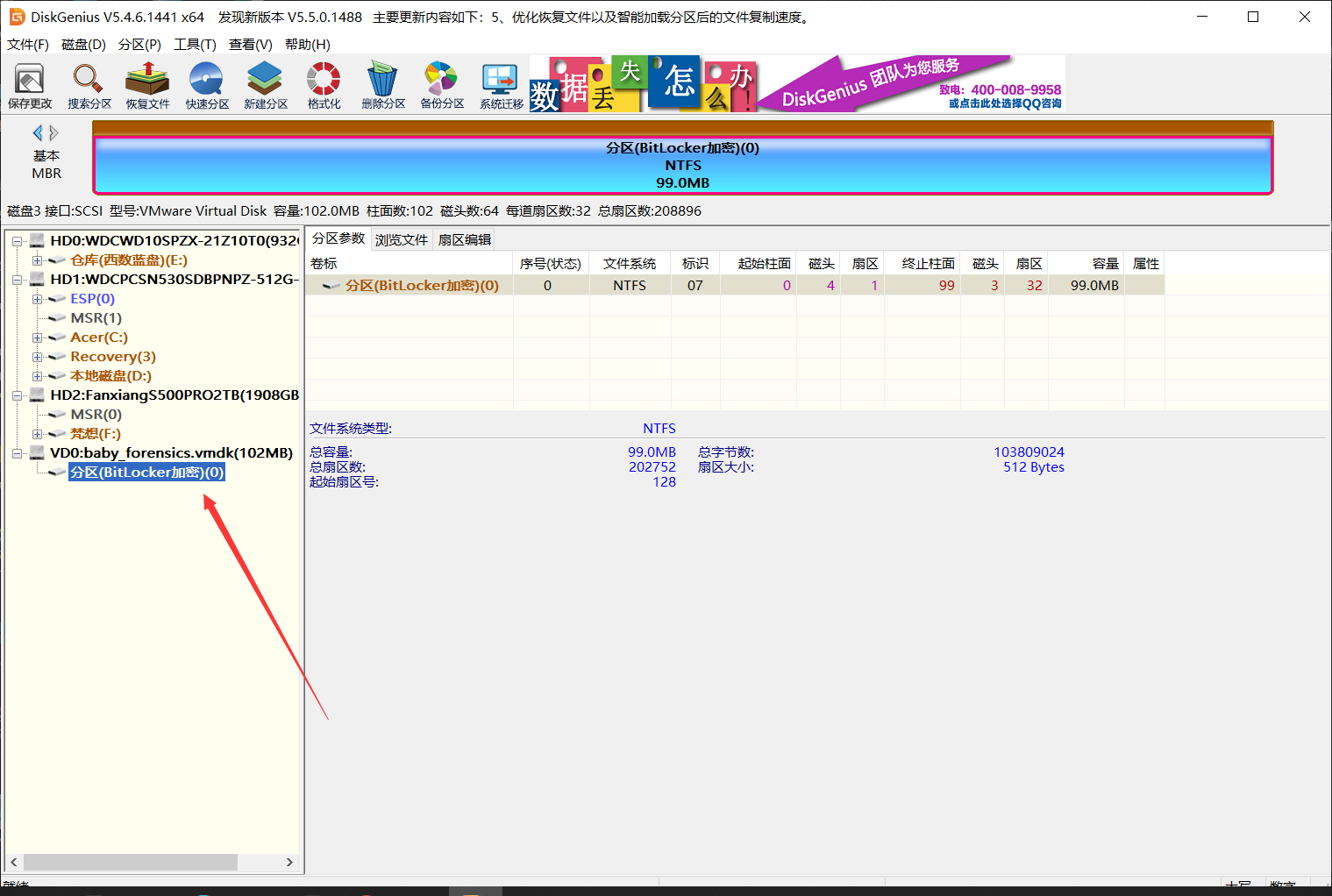Click the Delete Partition (删除分区) icon
Image resolution: width=1332 pixels, height=896 pixels.
click(383, 86)
